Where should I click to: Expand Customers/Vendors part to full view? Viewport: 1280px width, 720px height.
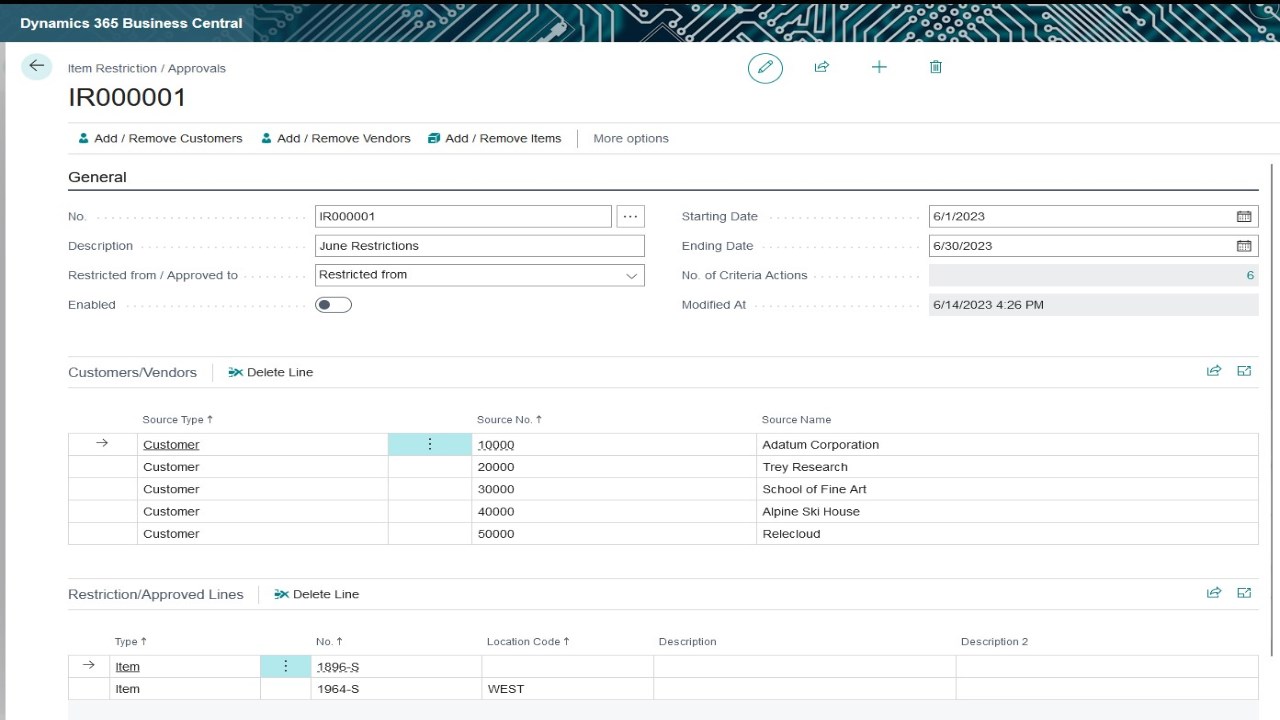[x=1244, y=371]
